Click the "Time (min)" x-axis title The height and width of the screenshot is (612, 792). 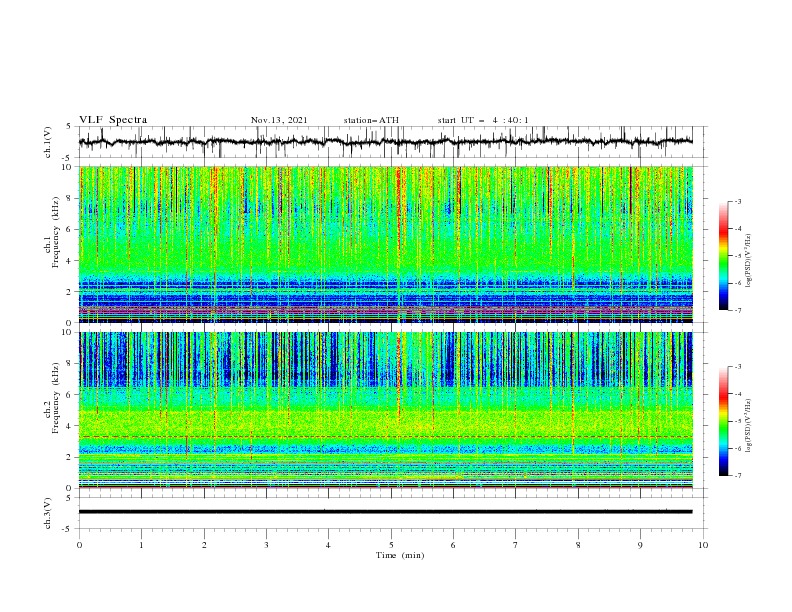click(x=400, y=555)
